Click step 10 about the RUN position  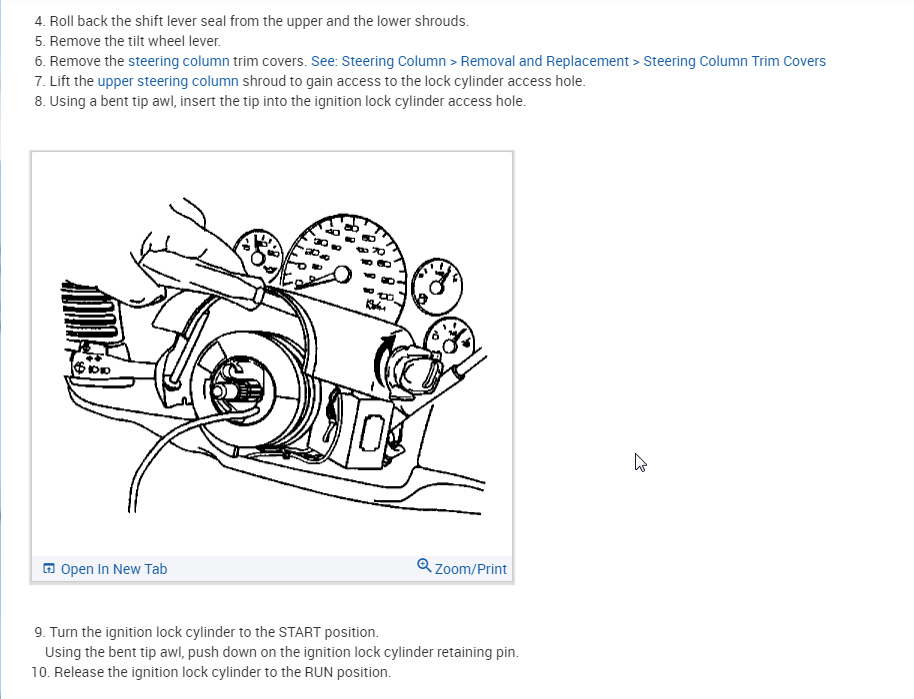211,672
